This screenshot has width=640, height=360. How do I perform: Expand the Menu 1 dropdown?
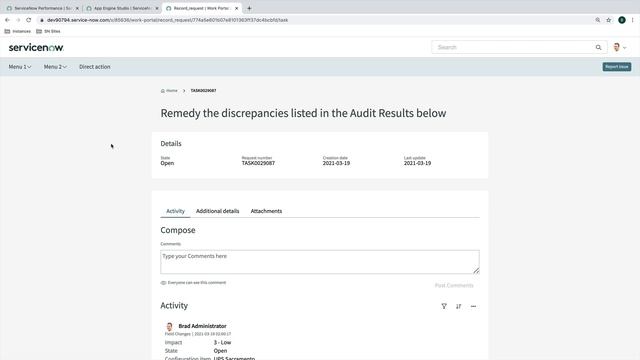pyautogui.click(x=20, y=67)
